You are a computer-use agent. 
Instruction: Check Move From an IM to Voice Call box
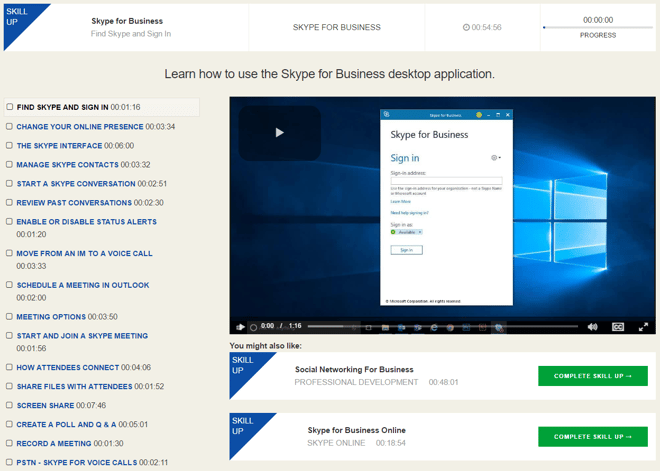9,253
